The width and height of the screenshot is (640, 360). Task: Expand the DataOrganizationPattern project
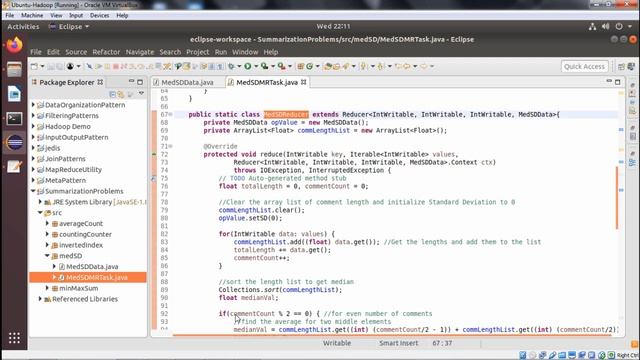tap(33, 105)
